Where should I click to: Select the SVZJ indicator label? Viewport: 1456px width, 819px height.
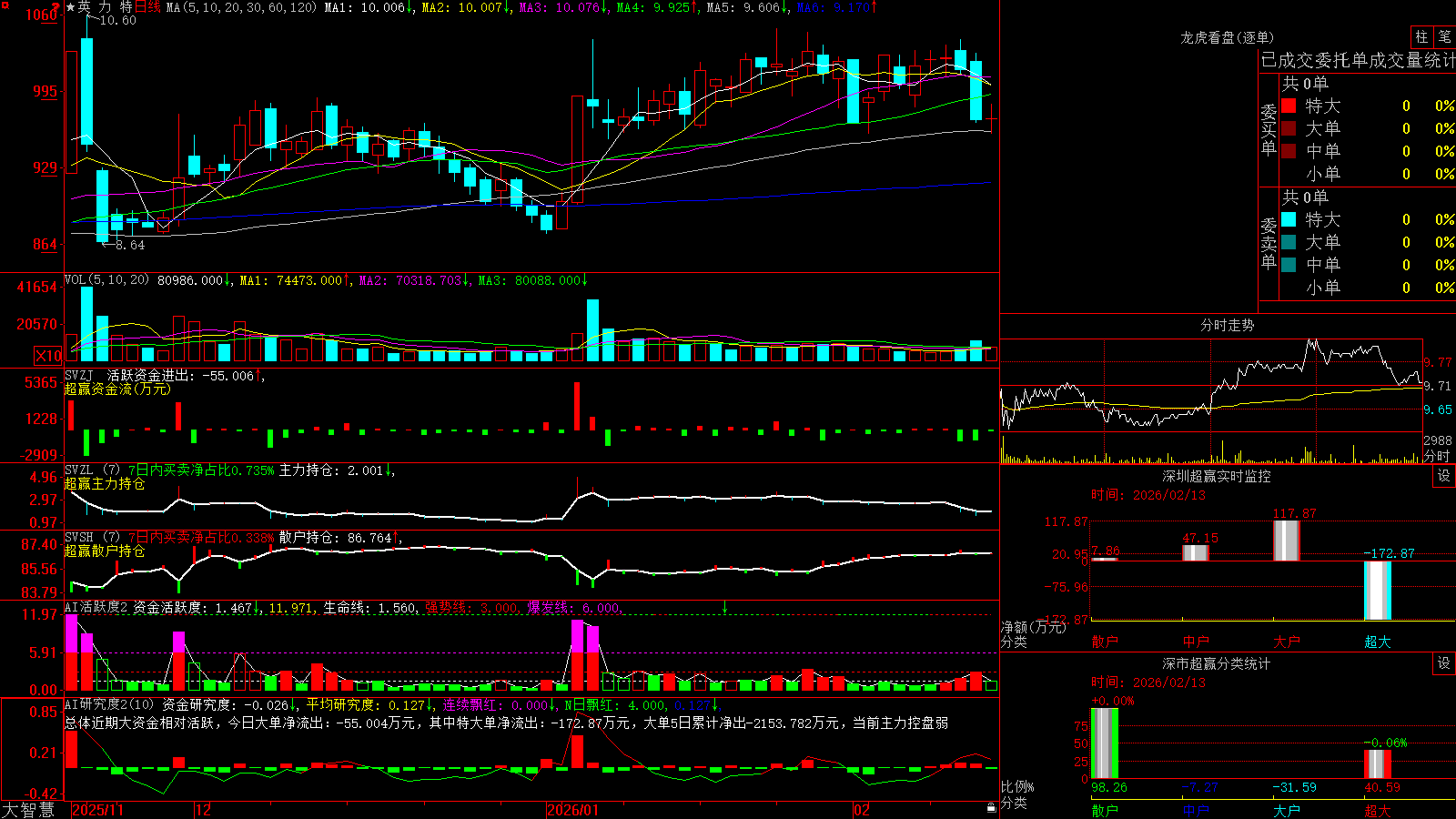tap(79, 375)
